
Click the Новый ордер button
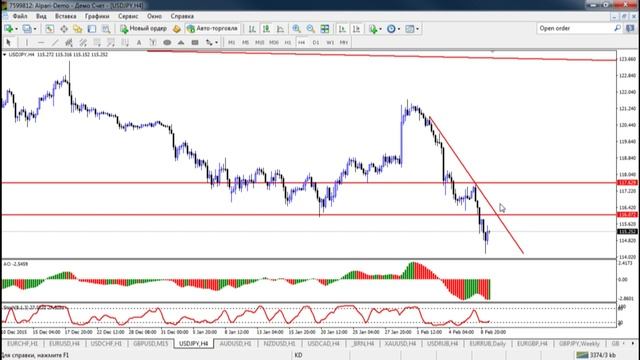coord(143,29)
